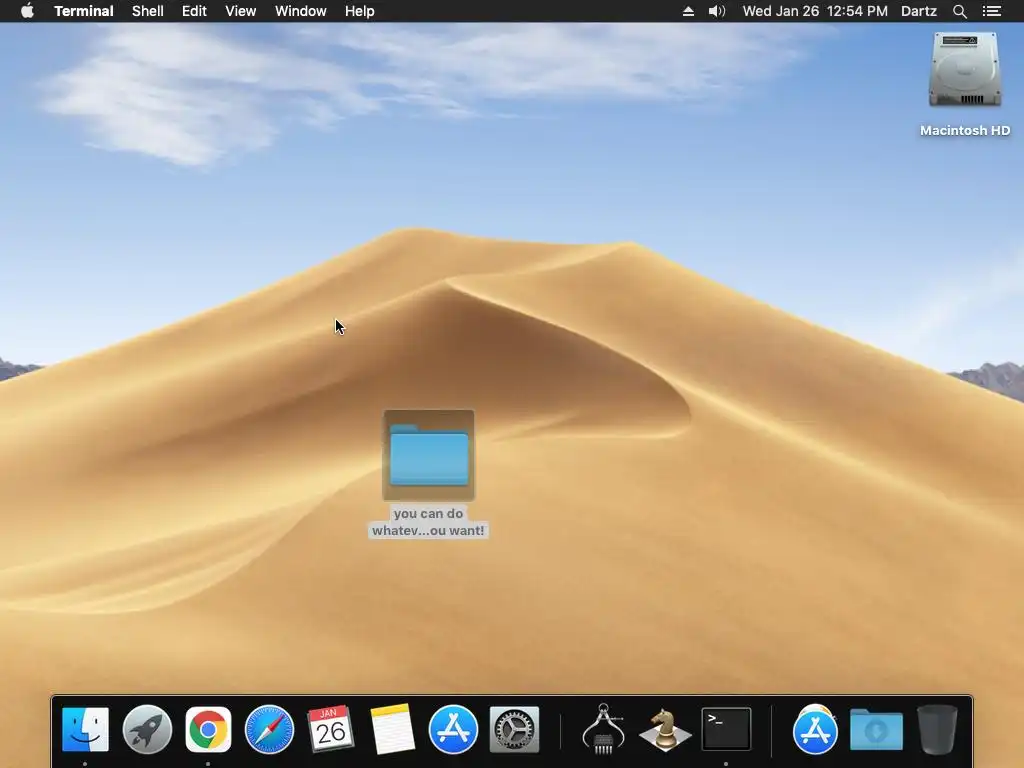Open the Edit menu
Screen dimensions: 1024x768
pos(194,11)
